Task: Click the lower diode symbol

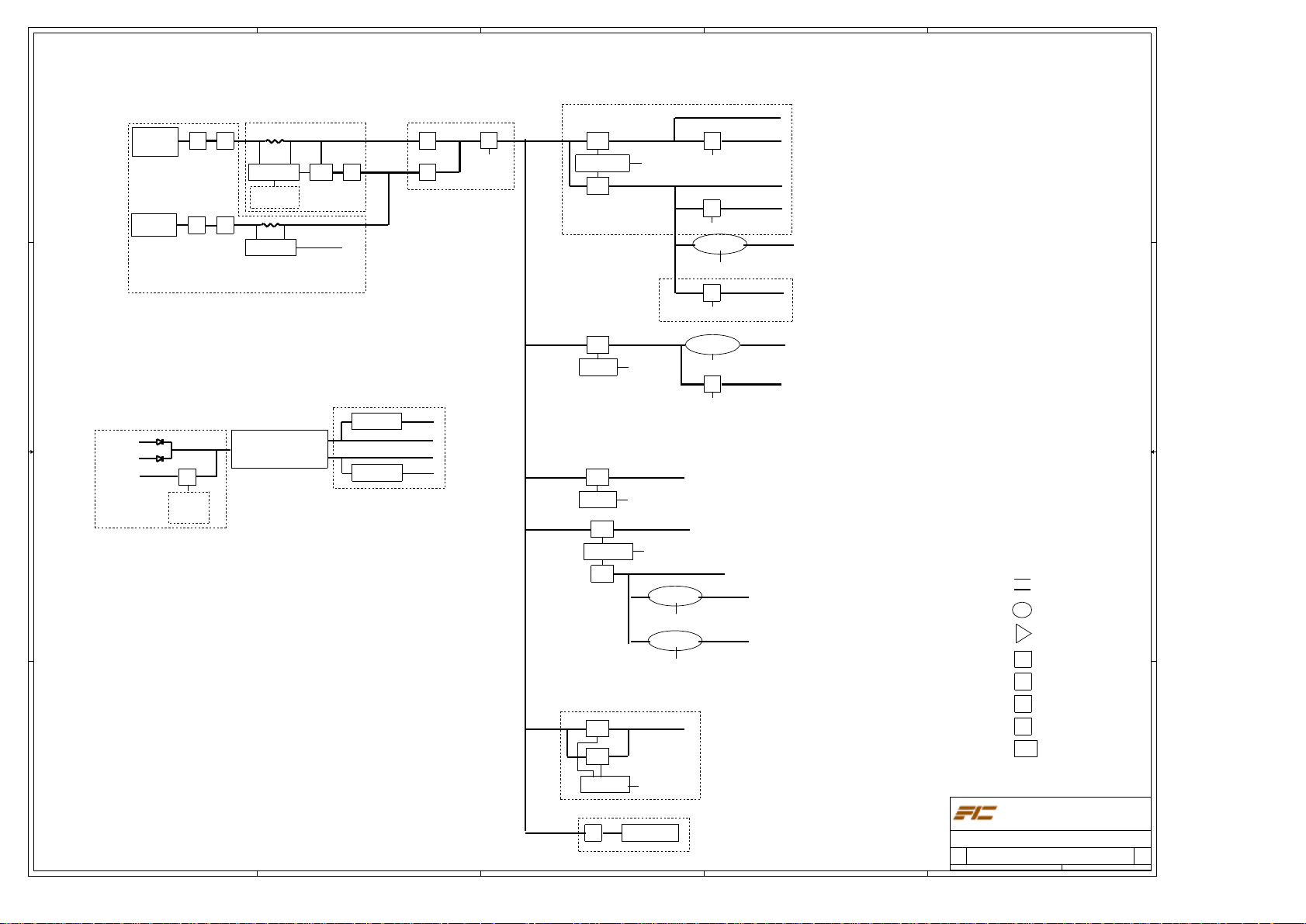Action: (160, 459)
